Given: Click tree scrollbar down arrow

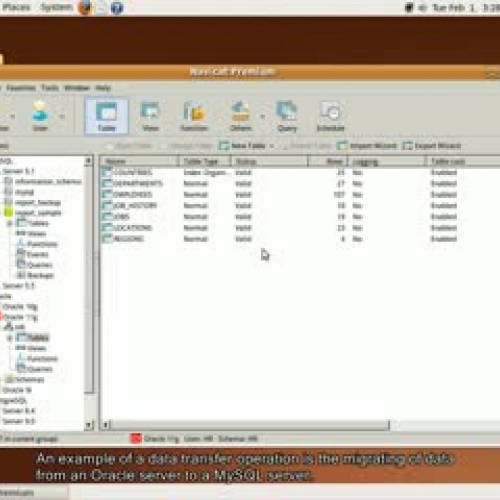Looking at the screenshot, I should click(88, 424).
